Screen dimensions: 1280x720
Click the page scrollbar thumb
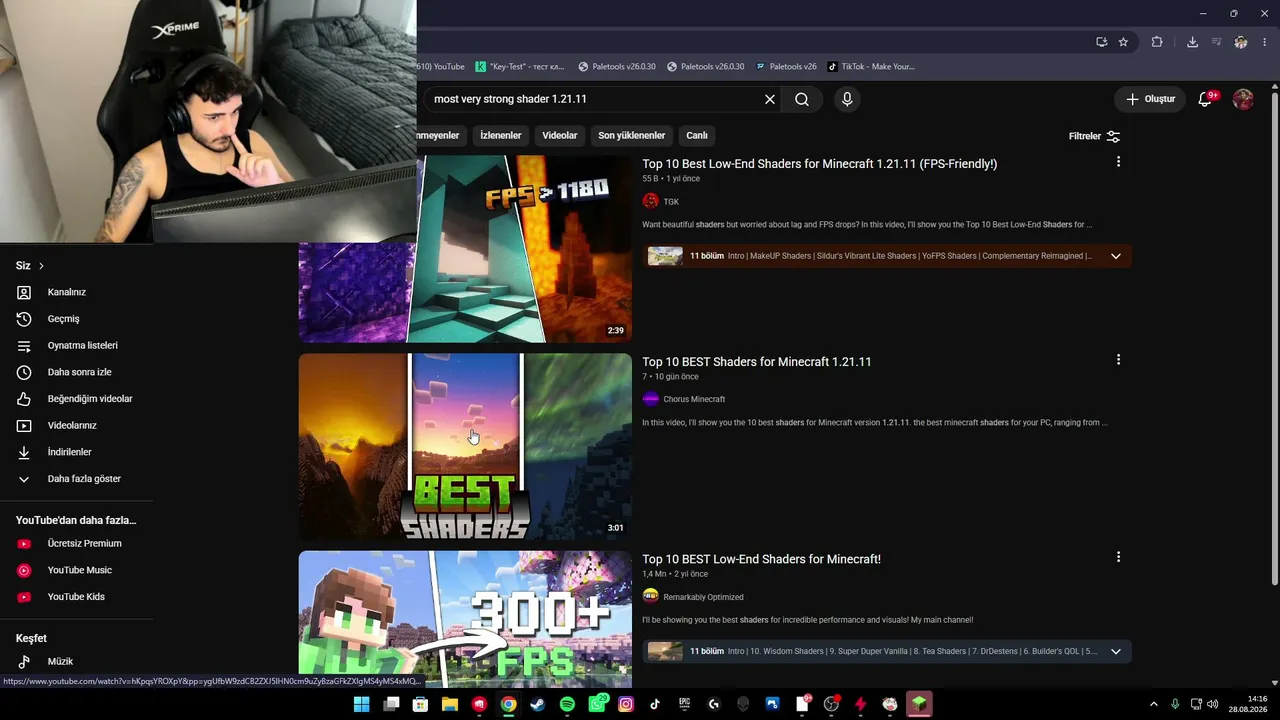[x=1274, y=340]
